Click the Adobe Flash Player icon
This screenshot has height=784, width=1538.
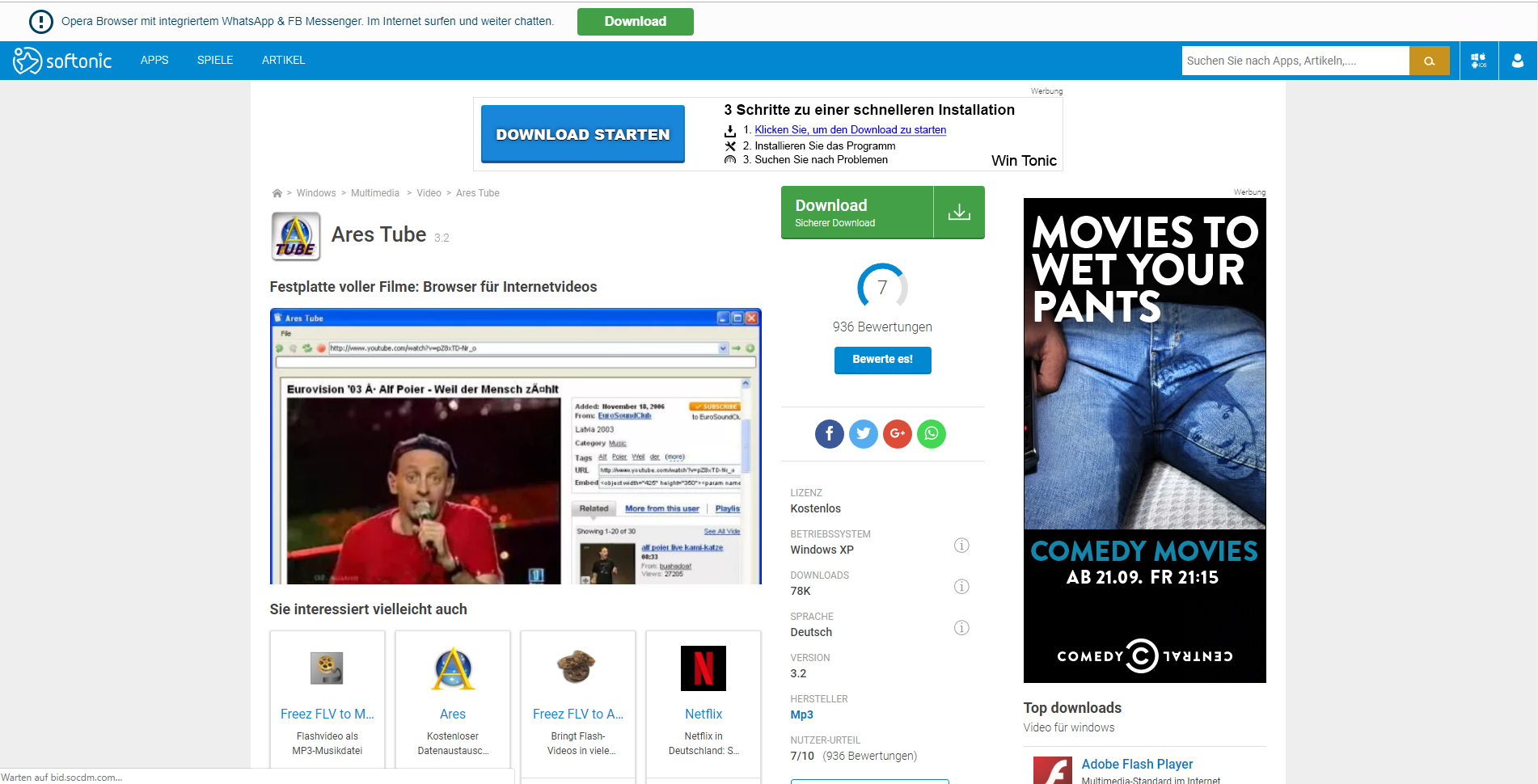click(x=1052, y=769)
